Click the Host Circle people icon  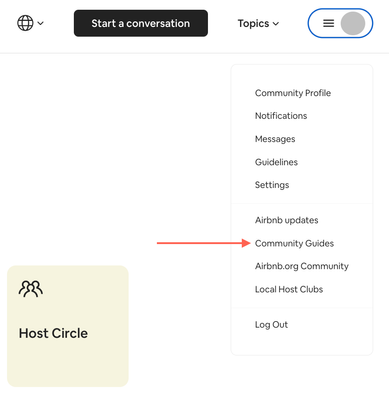tap(31, 289)
